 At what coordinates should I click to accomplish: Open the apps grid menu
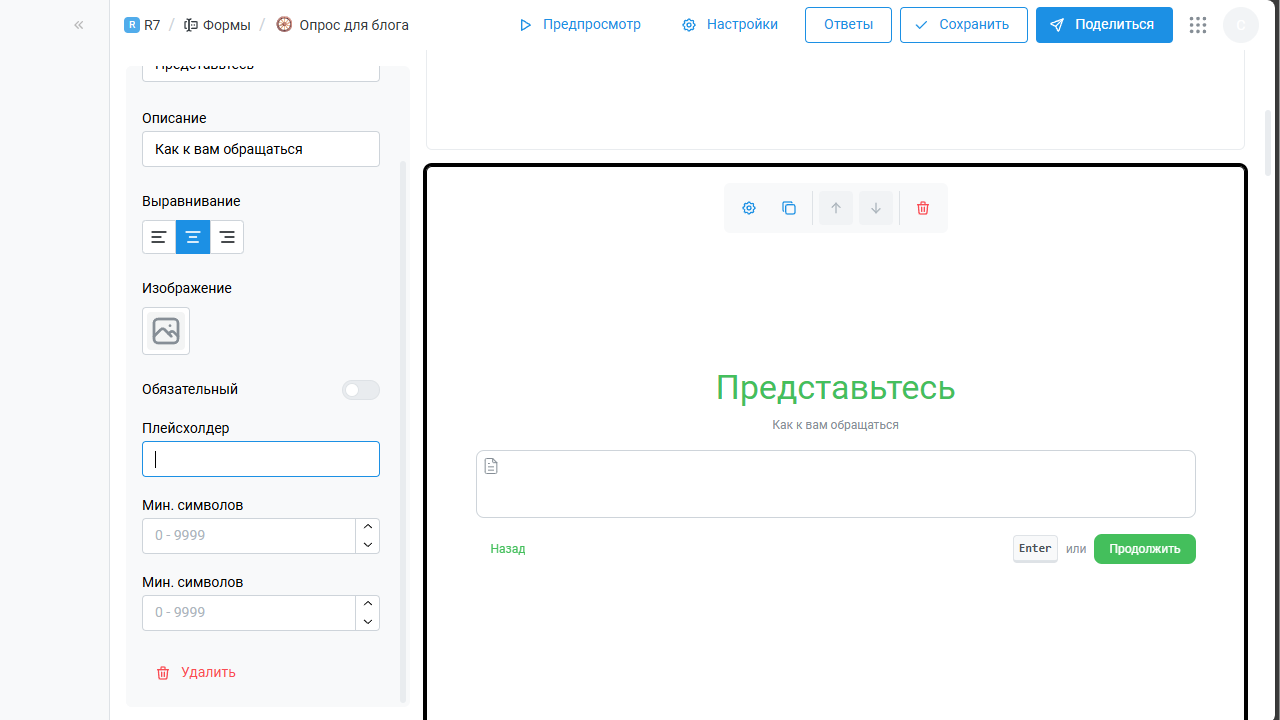tap(1198, 25)
